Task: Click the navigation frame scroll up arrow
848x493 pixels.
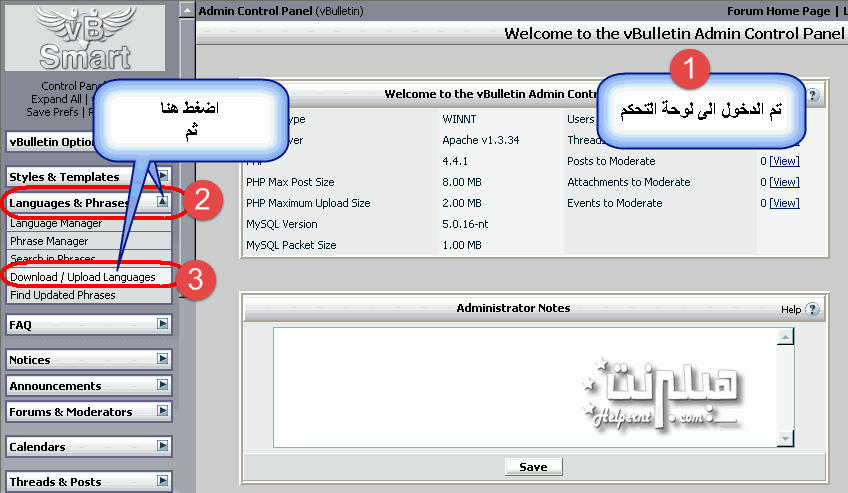Action: click(187, 10)
